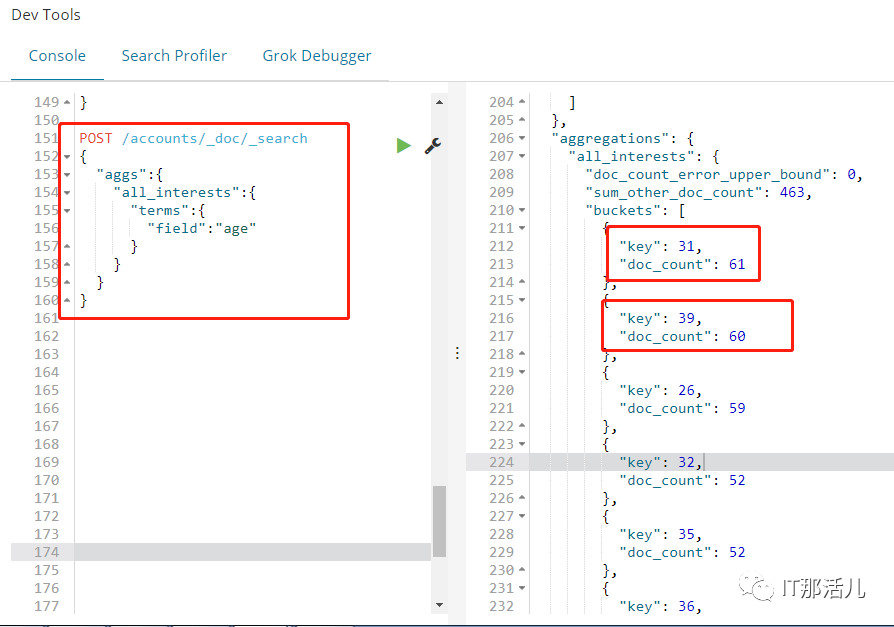Click the Dev Tools heading

coord(46,15)
